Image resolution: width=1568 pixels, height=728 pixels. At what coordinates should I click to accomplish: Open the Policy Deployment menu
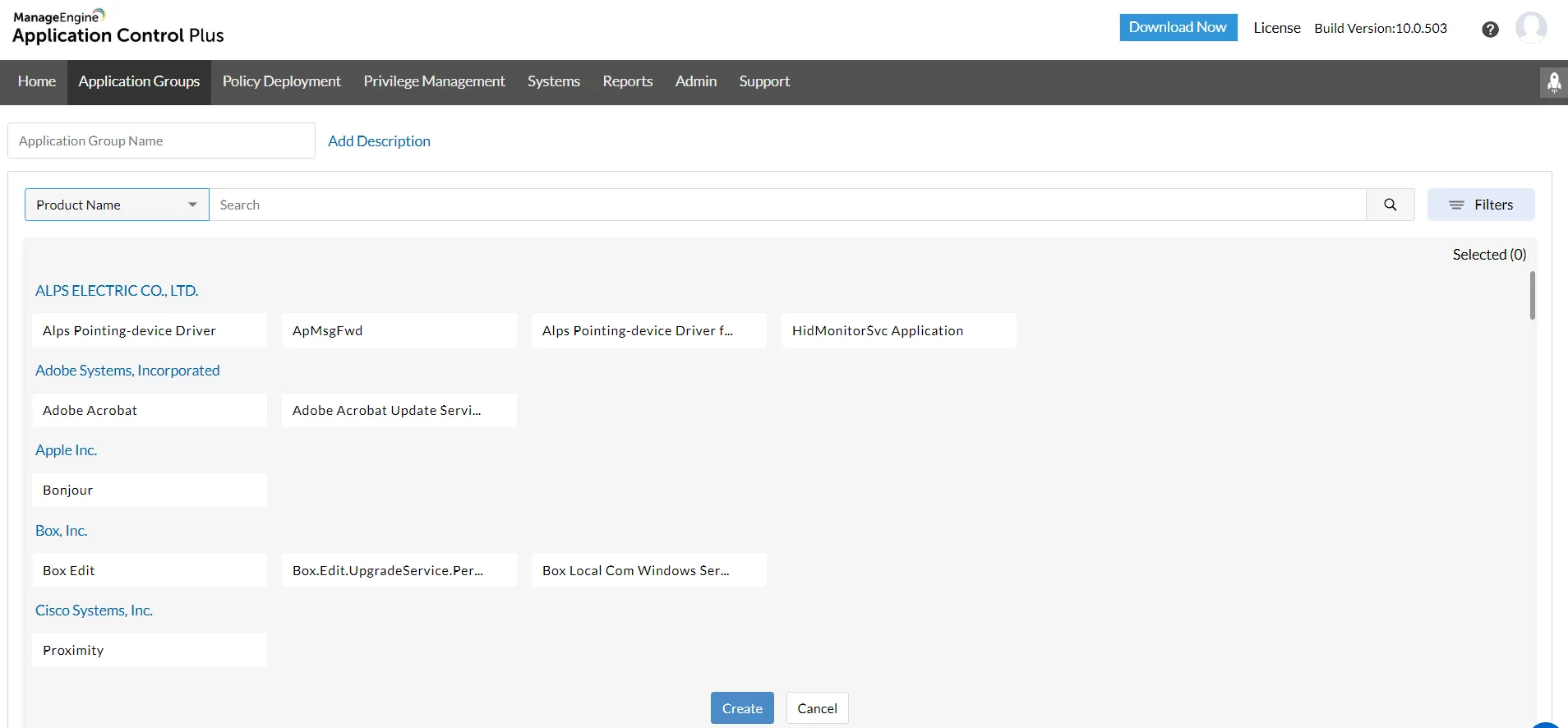pyautogui.click(x=281, y=81)
